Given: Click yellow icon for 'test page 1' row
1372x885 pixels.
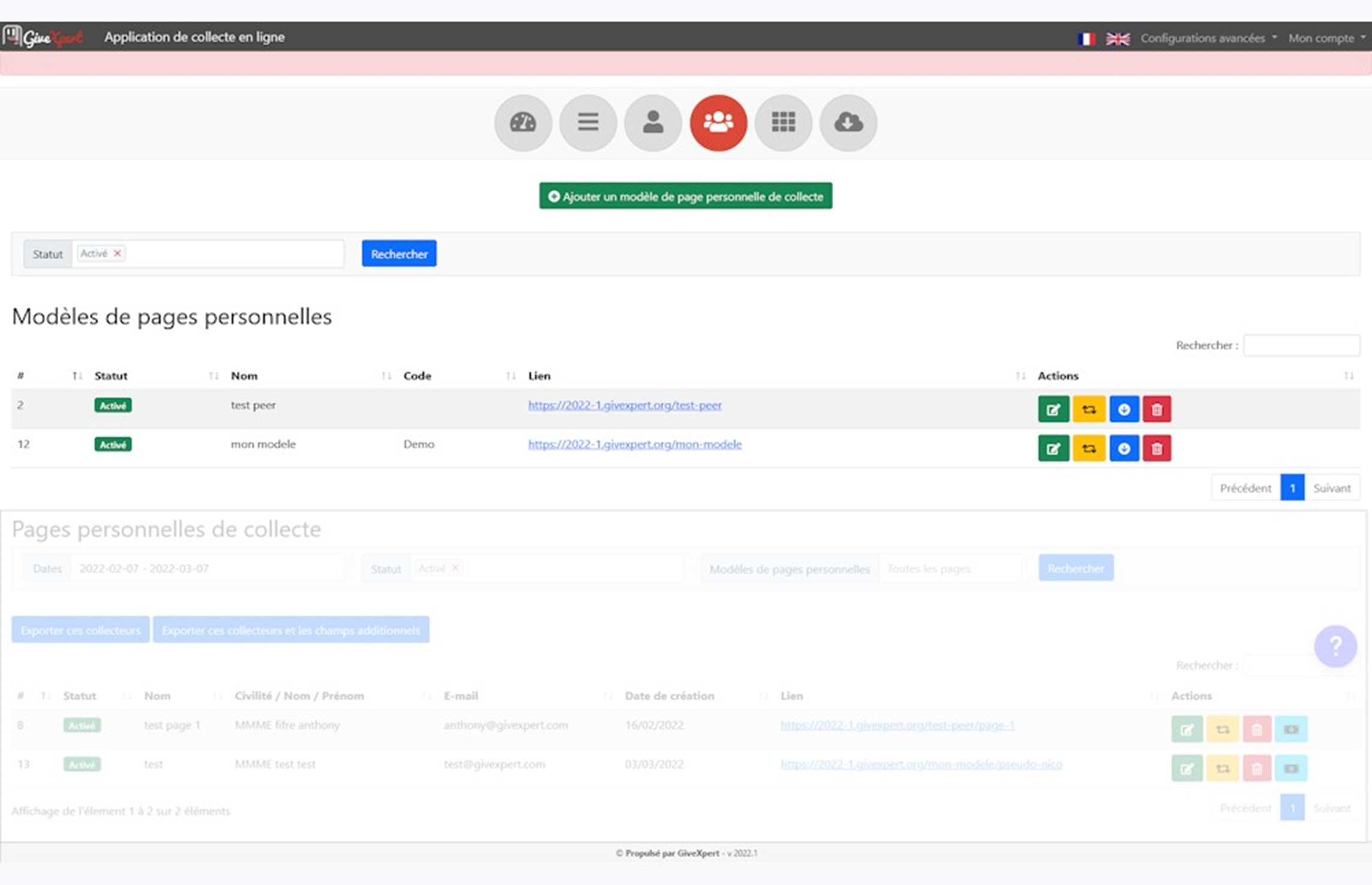Looking at the screenshot, I should point(1223,729).
